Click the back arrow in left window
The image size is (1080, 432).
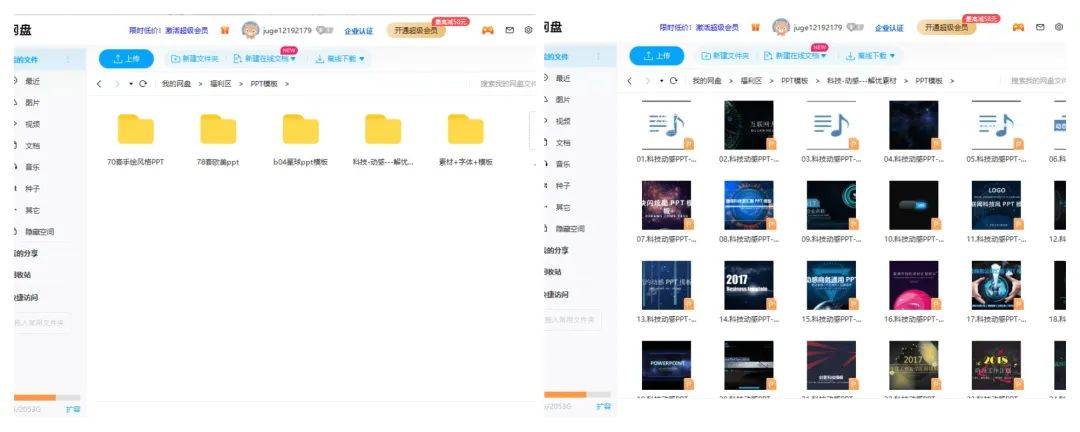pos(99,83)
